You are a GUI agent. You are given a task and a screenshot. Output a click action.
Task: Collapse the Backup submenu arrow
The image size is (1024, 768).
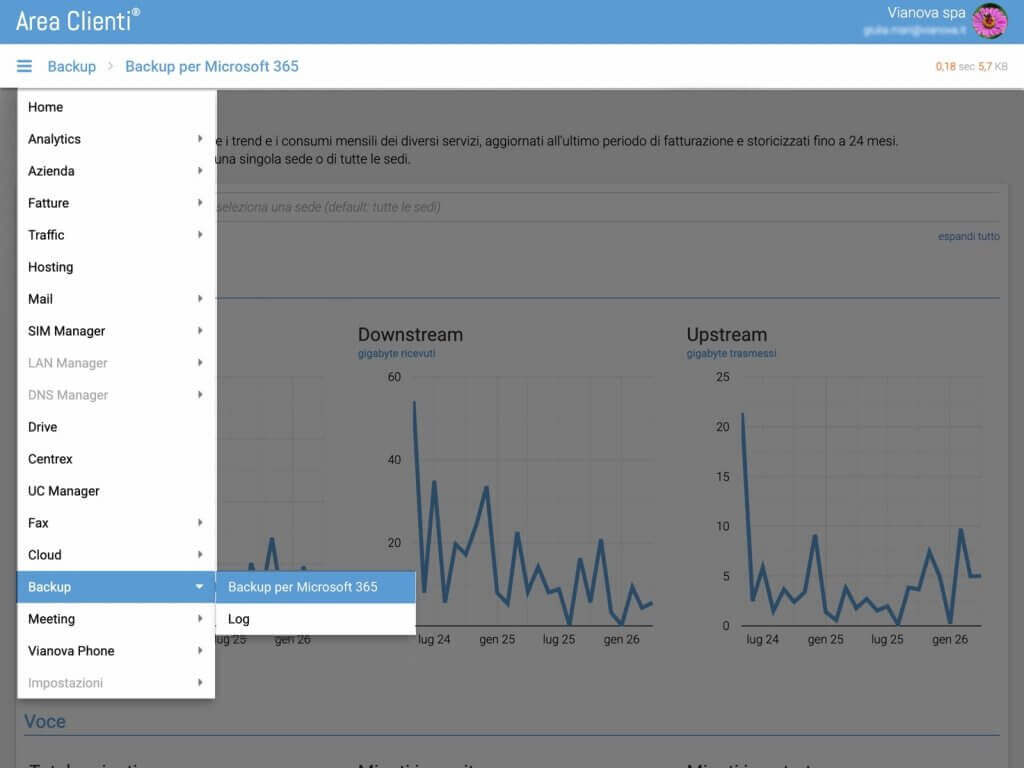pos(199,586)
